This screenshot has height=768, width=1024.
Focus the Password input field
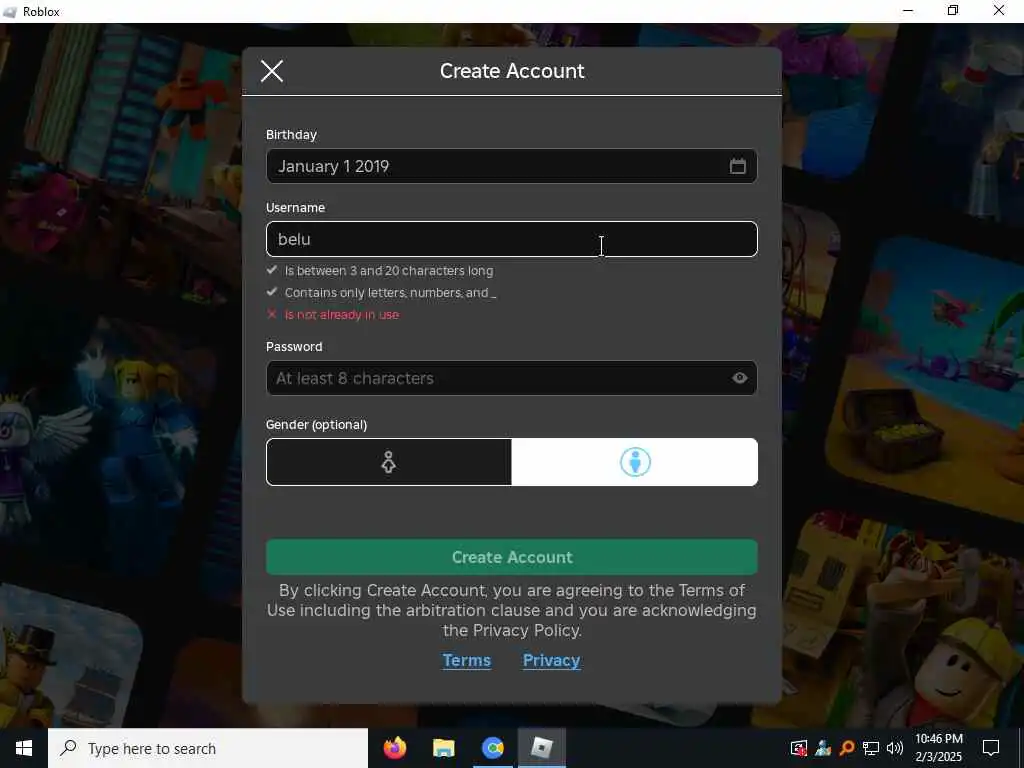[x=511, y=378]
